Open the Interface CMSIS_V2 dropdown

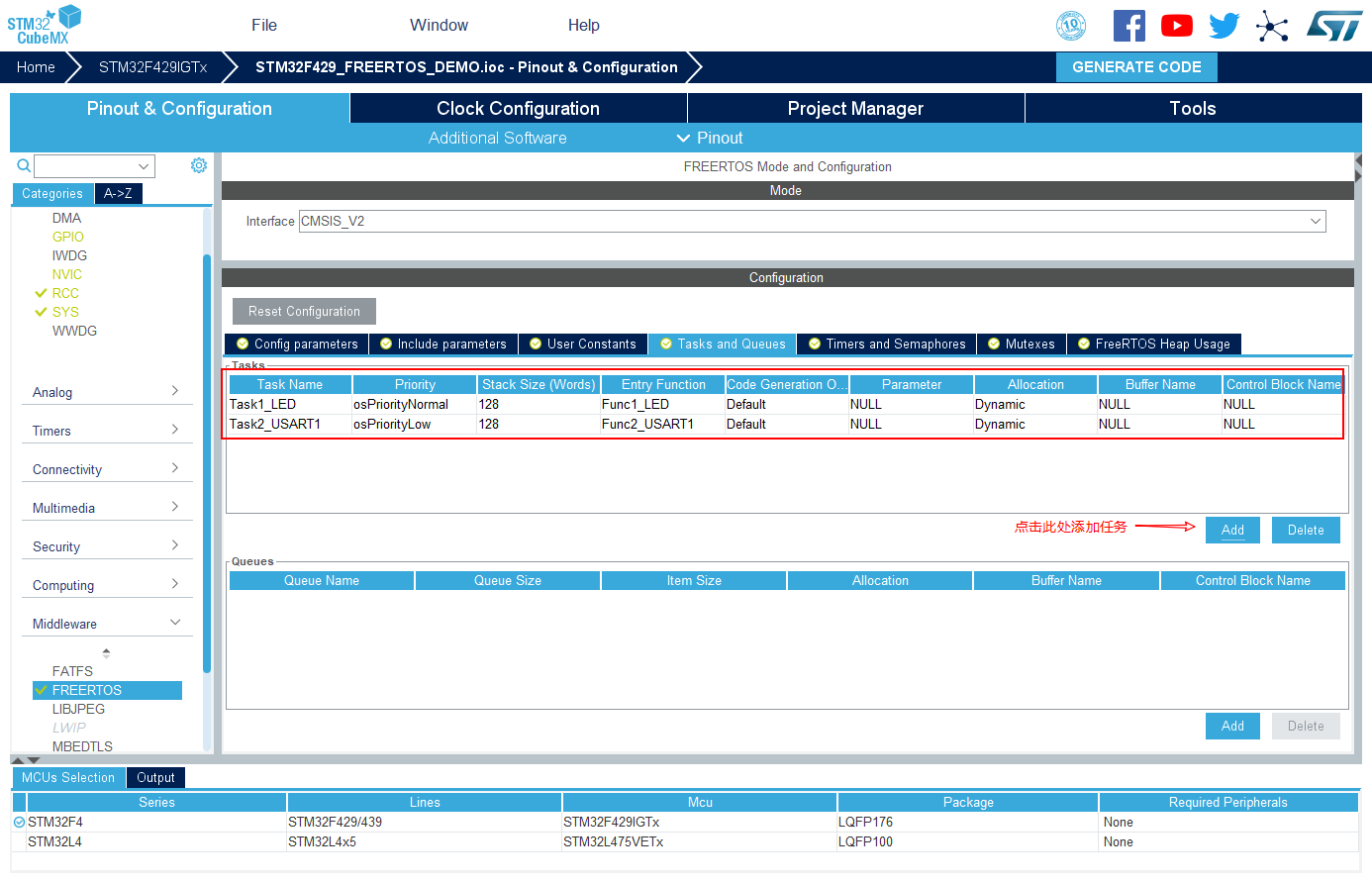pos(812,221)
